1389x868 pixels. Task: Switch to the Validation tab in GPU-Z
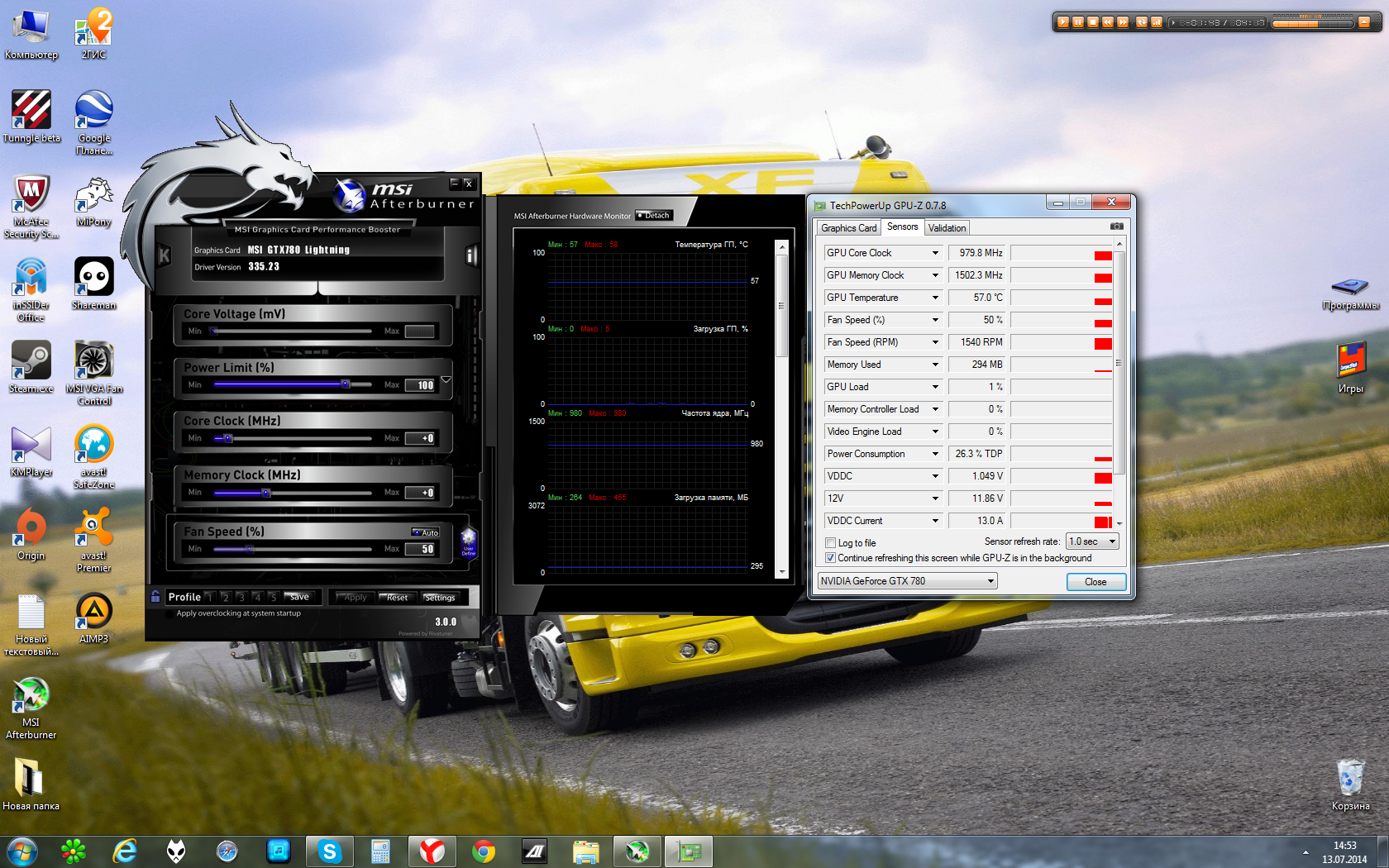(947, 228)
